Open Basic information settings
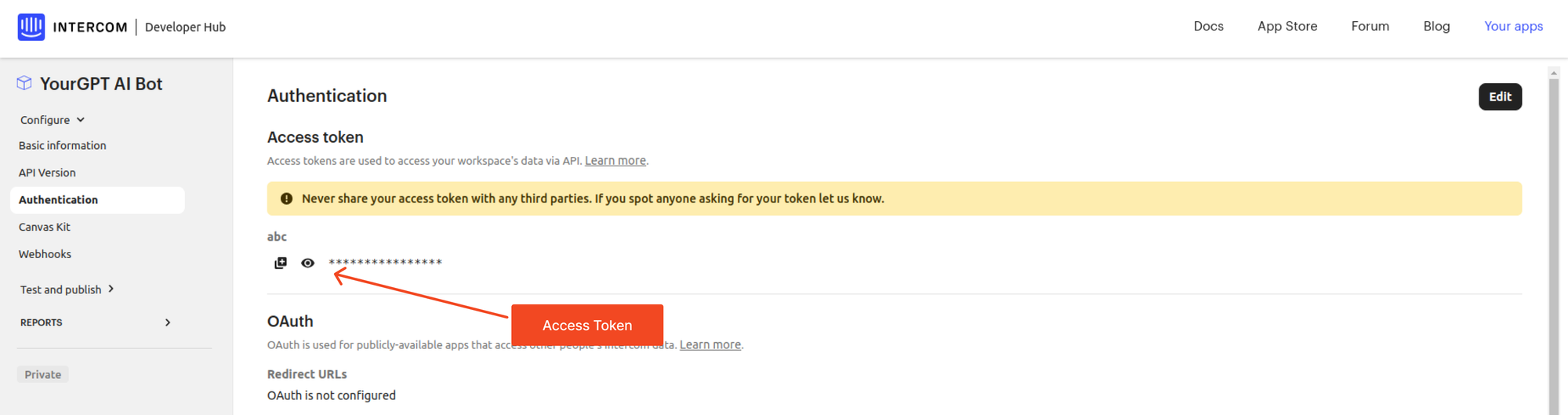Viewport: 1568px width, 415px height. point(63,146)
